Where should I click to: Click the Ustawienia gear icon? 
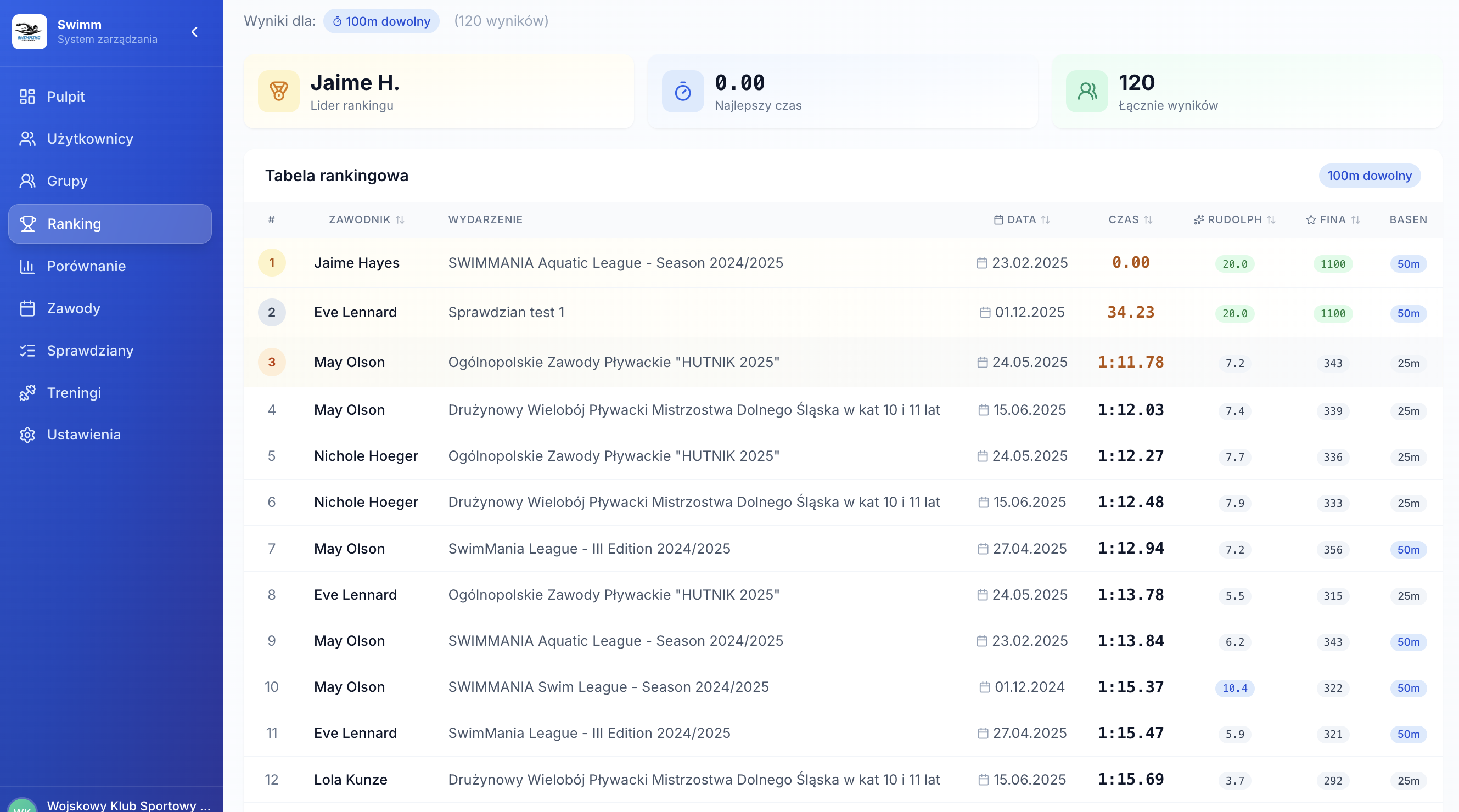27,435
